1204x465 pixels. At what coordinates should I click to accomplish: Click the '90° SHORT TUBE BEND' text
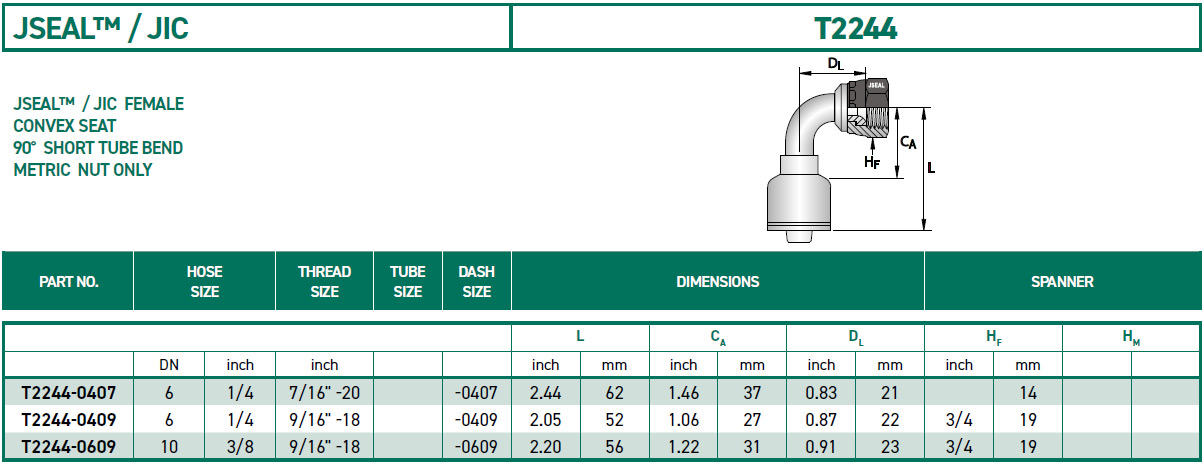pyautogui.click(x=98, y=148)
